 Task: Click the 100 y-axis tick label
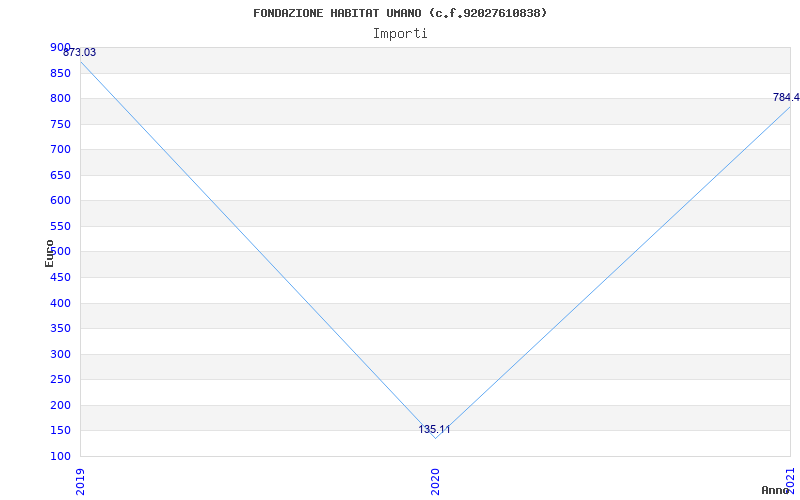click(x=60, y=457)
